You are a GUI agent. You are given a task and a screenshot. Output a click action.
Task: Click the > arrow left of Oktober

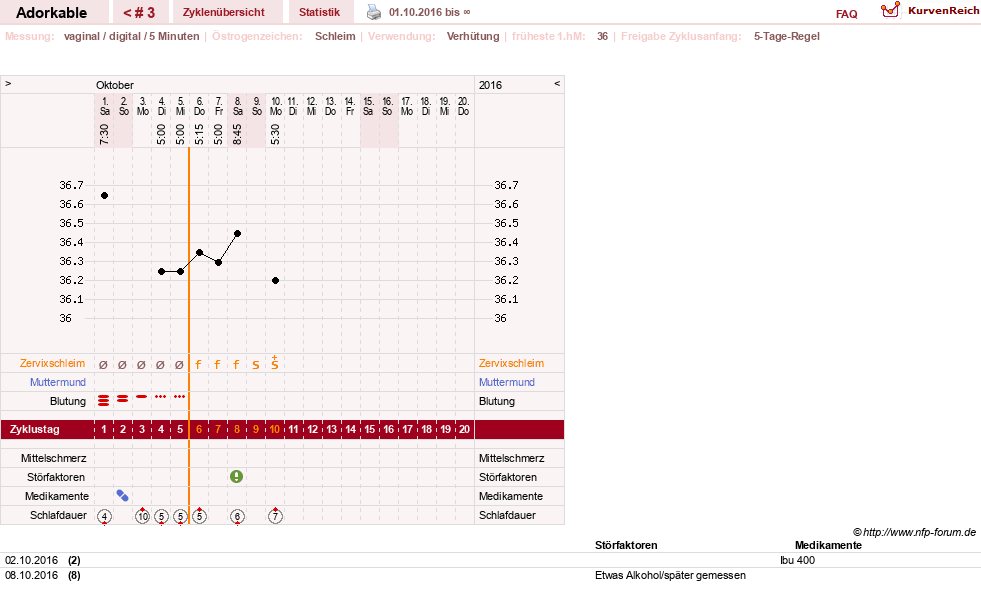pyautogui.click(x=8, y=83)
